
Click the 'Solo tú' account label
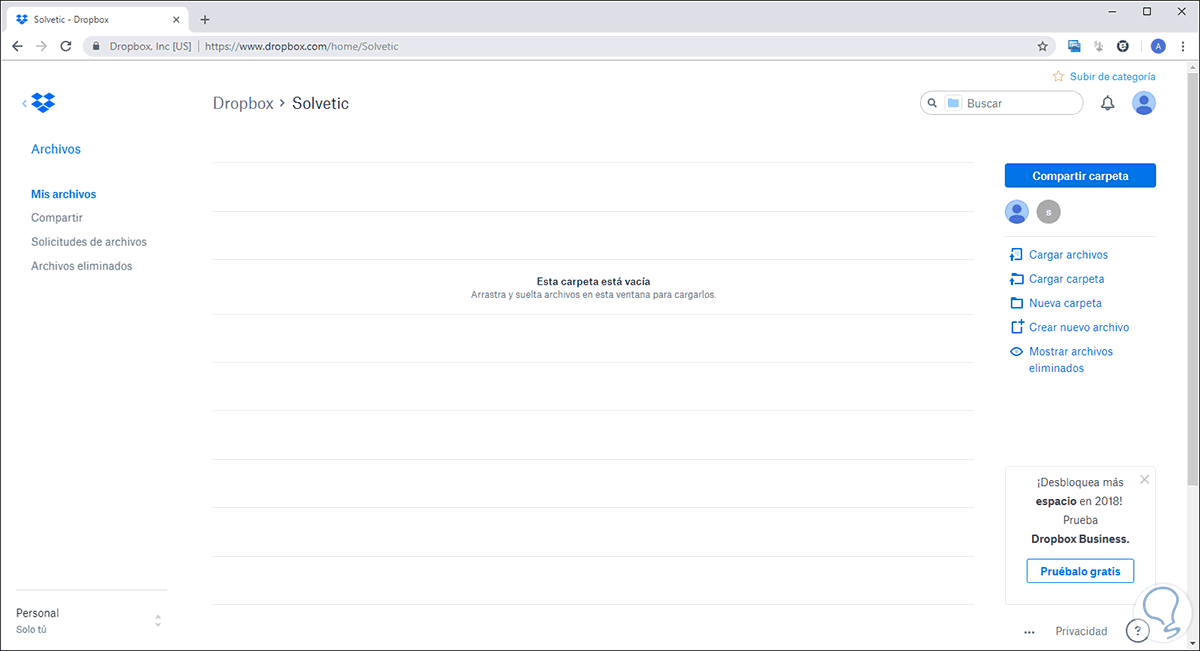click(x=31, y=630)
